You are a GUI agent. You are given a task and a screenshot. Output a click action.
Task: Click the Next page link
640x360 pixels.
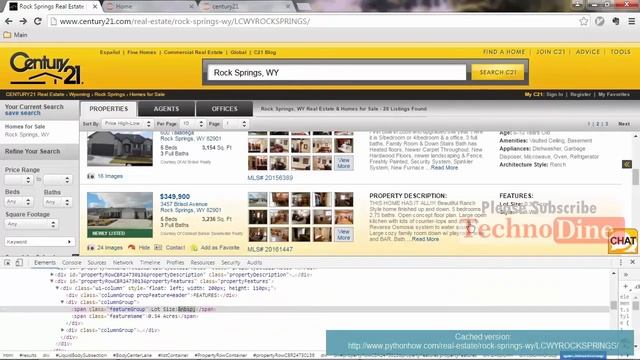coord(624,124)
